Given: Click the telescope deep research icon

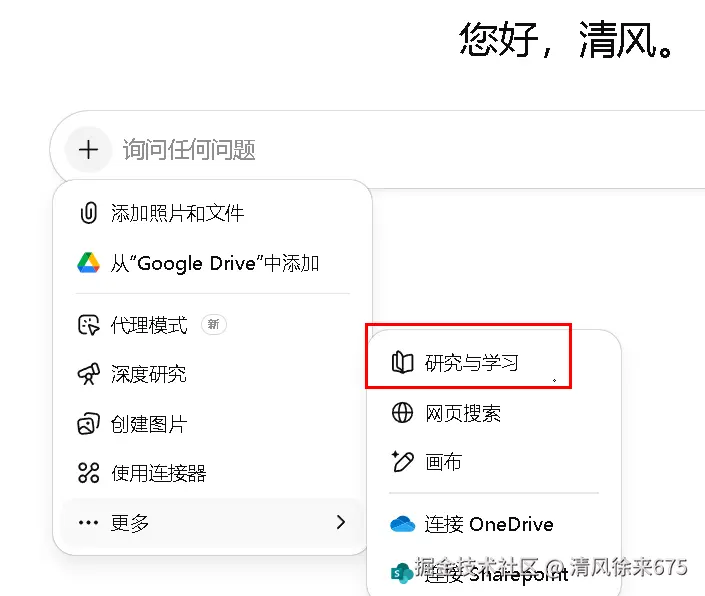Looking at the screenshot, I should [x=89, y=374].
